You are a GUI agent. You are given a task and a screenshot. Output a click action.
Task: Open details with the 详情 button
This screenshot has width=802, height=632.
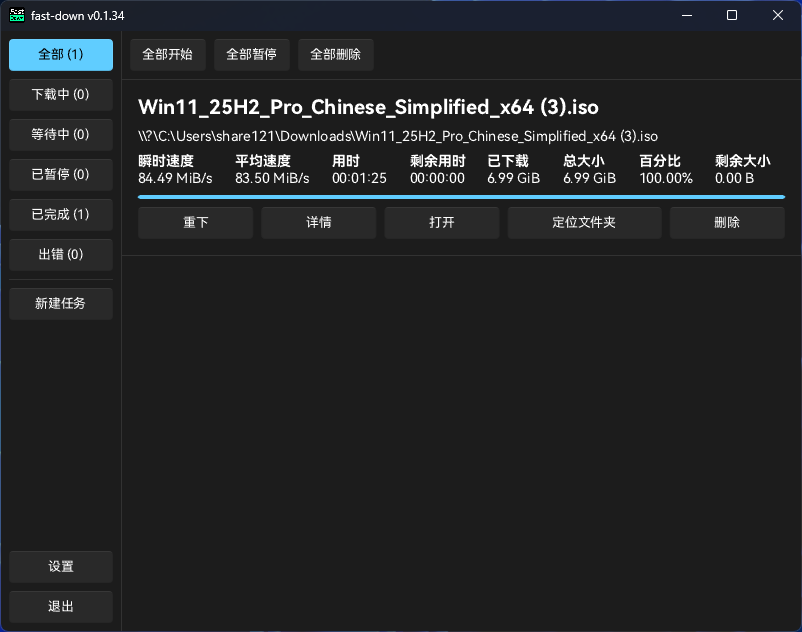(x=318, y=222)
